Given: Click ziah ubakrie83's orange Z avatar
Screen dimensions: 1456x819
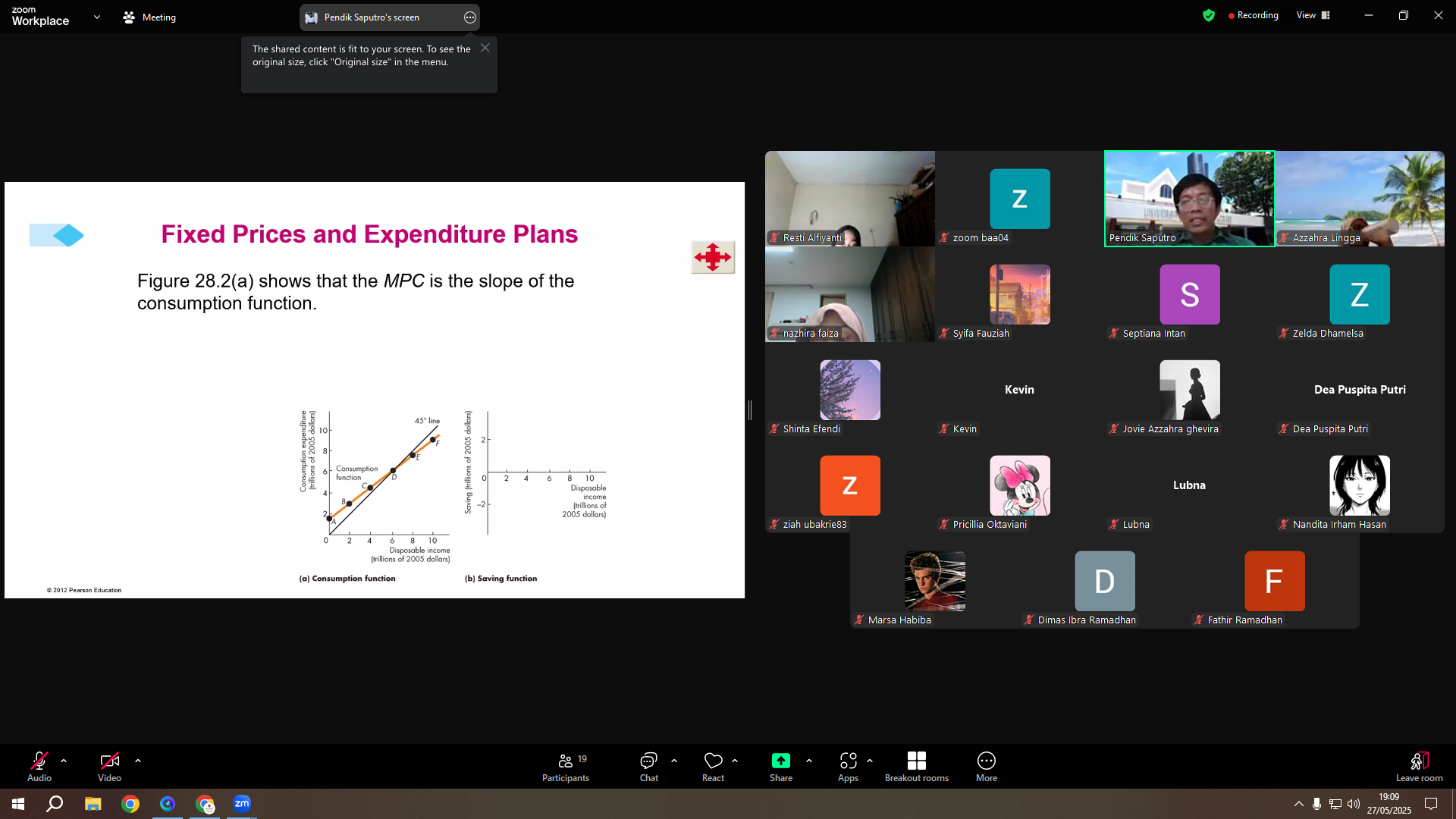Looking at the screenshot, I should [850, 485].
